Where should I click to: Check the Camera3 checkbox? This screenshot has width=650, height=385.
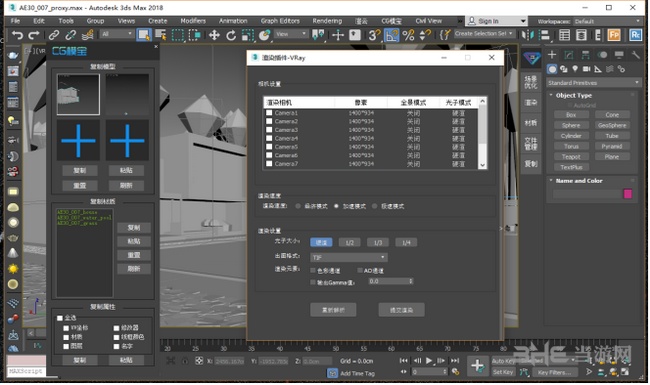269,130
